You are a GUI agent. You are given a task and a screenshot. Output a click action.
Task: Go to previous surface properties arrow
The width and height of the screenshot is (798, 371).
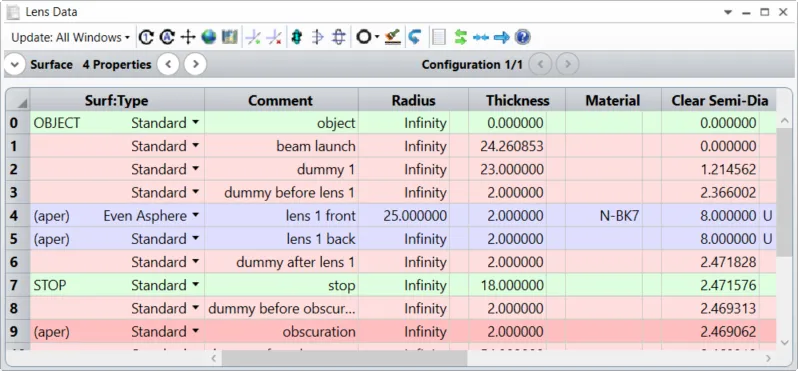point(168,65)
